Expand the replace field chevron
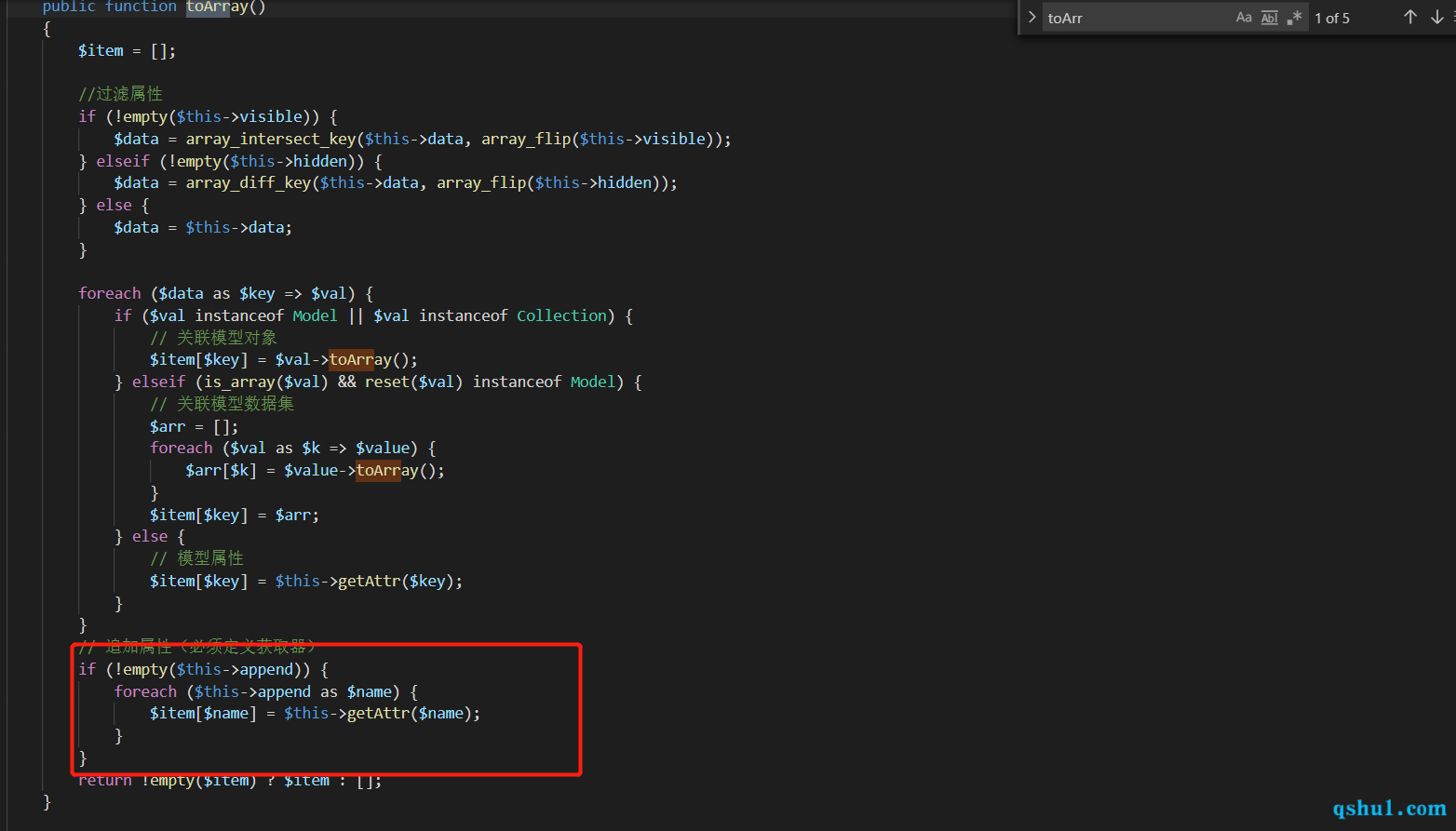Screen dimensions: 1456x831 (x=1031, y=18)
